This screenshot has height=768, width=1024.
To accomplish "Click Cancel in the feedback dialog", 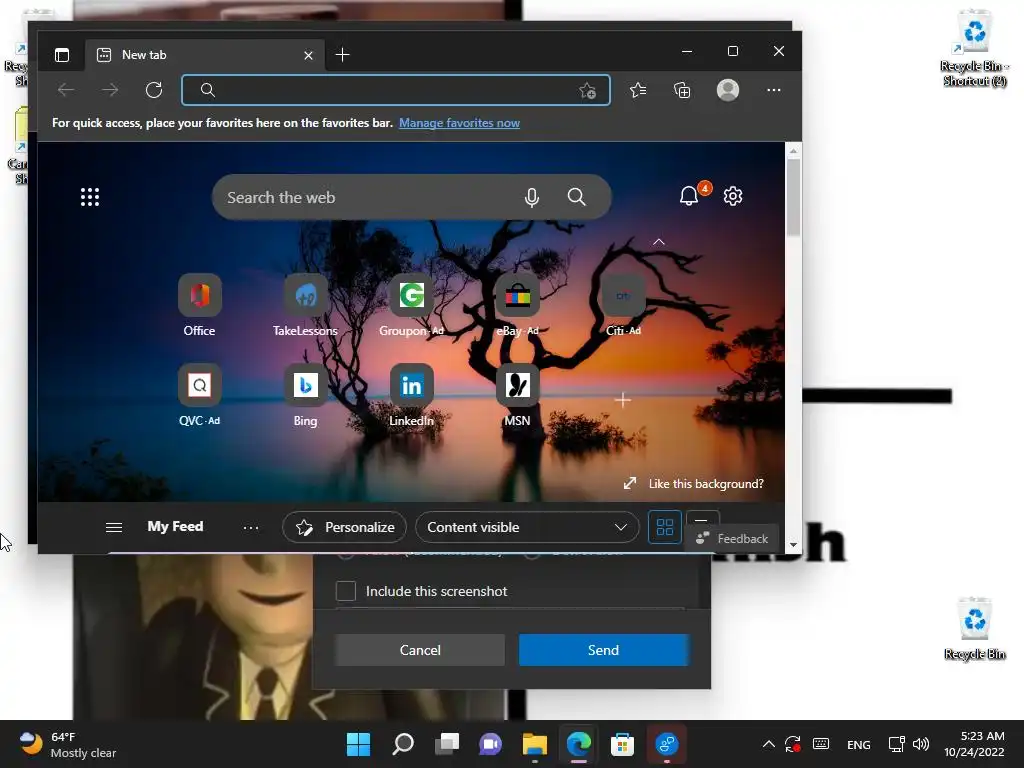I will 420,650.
